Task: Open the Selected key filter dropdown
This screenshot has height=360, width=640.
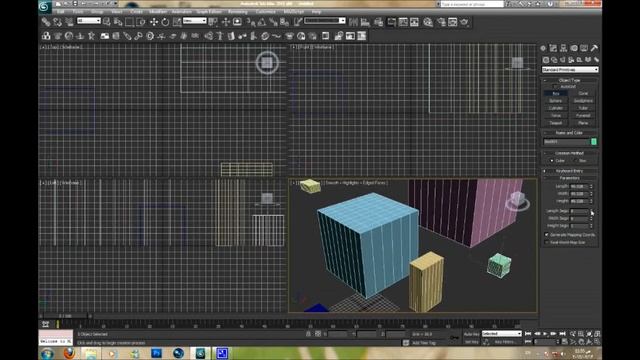Action: click(x=502, y=333)
